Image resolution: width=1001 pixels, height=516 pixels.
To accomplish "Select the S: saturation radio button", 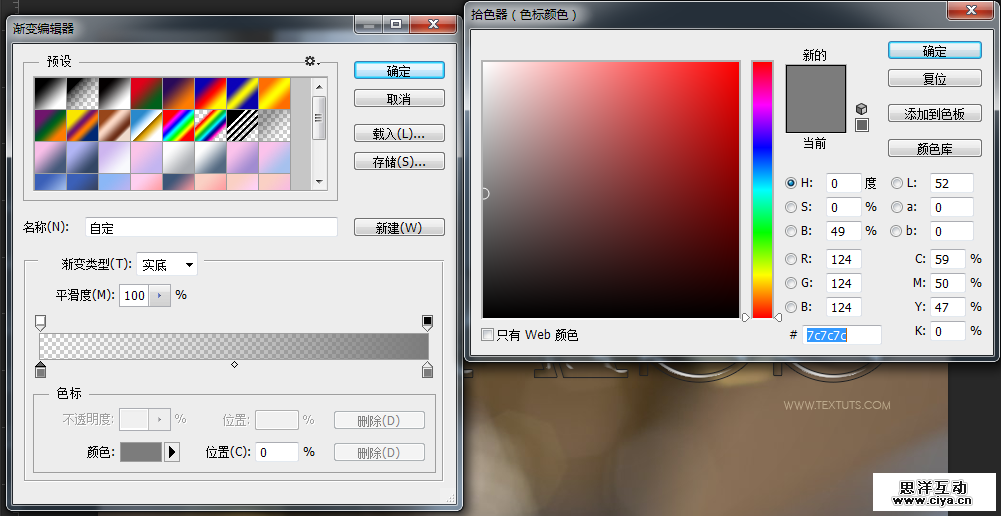I will pos(791,207).
